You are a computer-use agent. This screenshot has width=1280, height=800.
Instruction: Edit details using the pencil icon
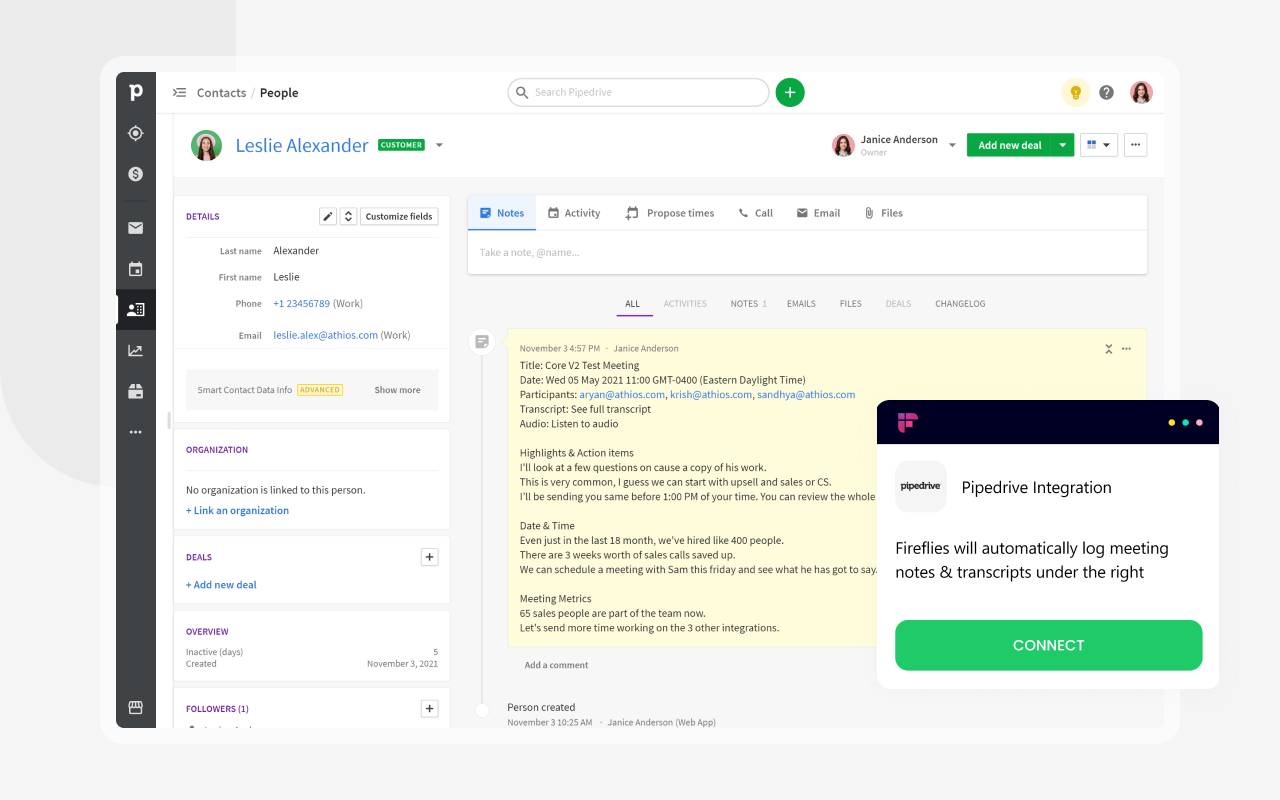[x=328, y=216]
